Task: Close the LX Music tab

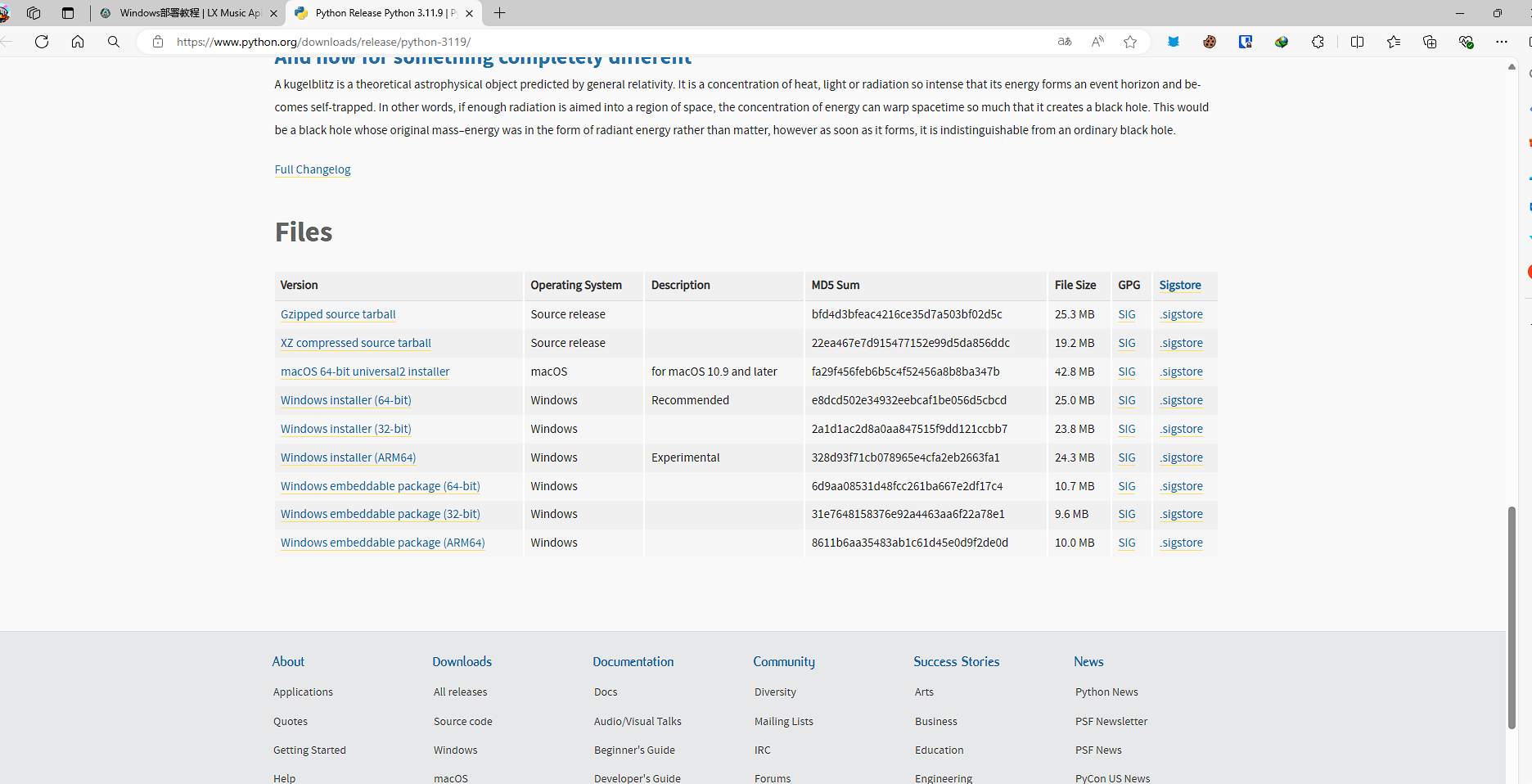Action: [273, 13]
